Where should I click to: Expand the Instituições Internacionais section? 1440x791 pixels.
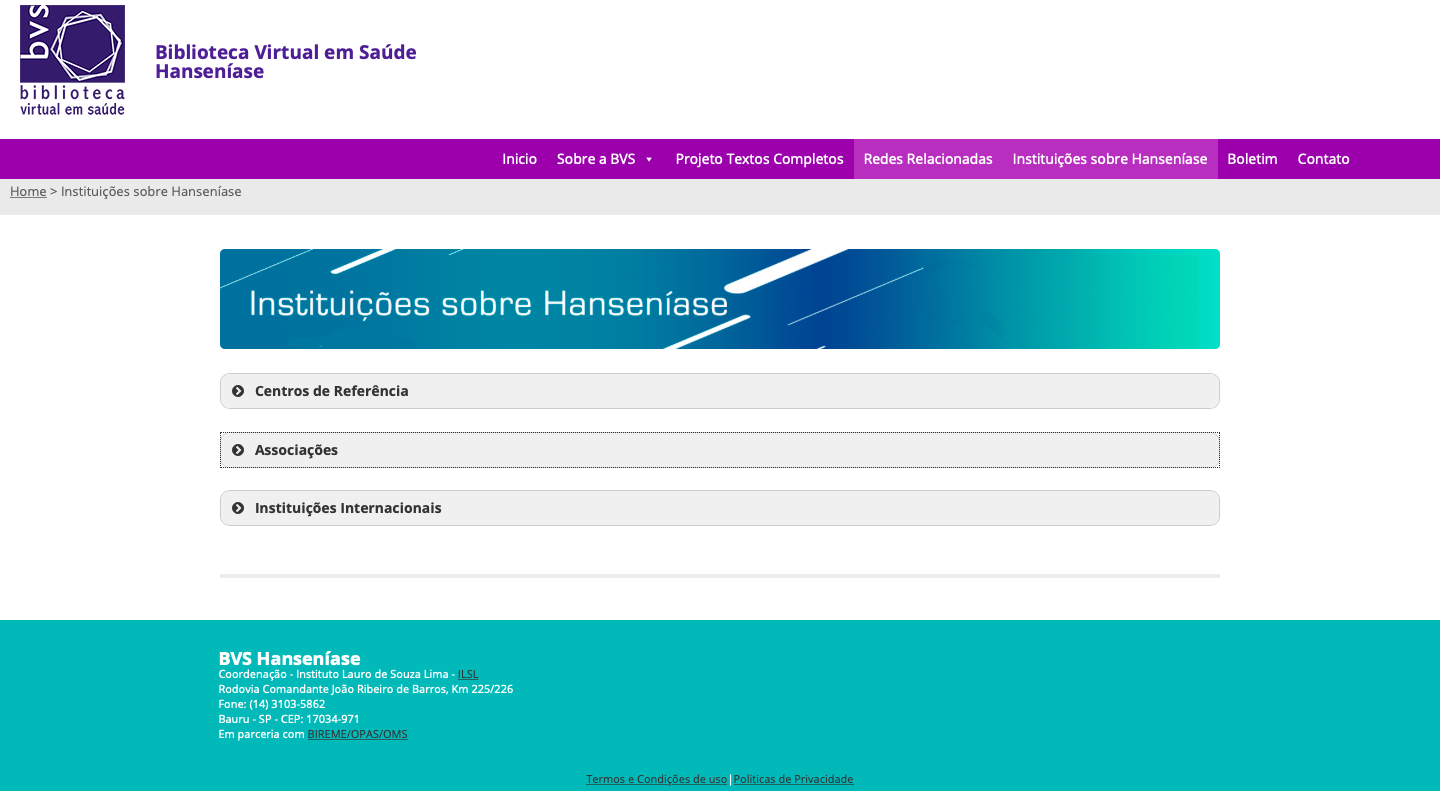click(348, 508)
